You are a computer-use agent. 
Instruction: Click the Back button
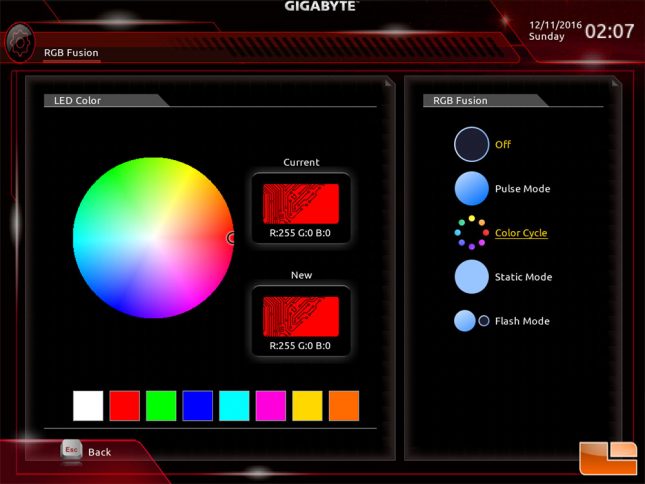coord(100,452)
